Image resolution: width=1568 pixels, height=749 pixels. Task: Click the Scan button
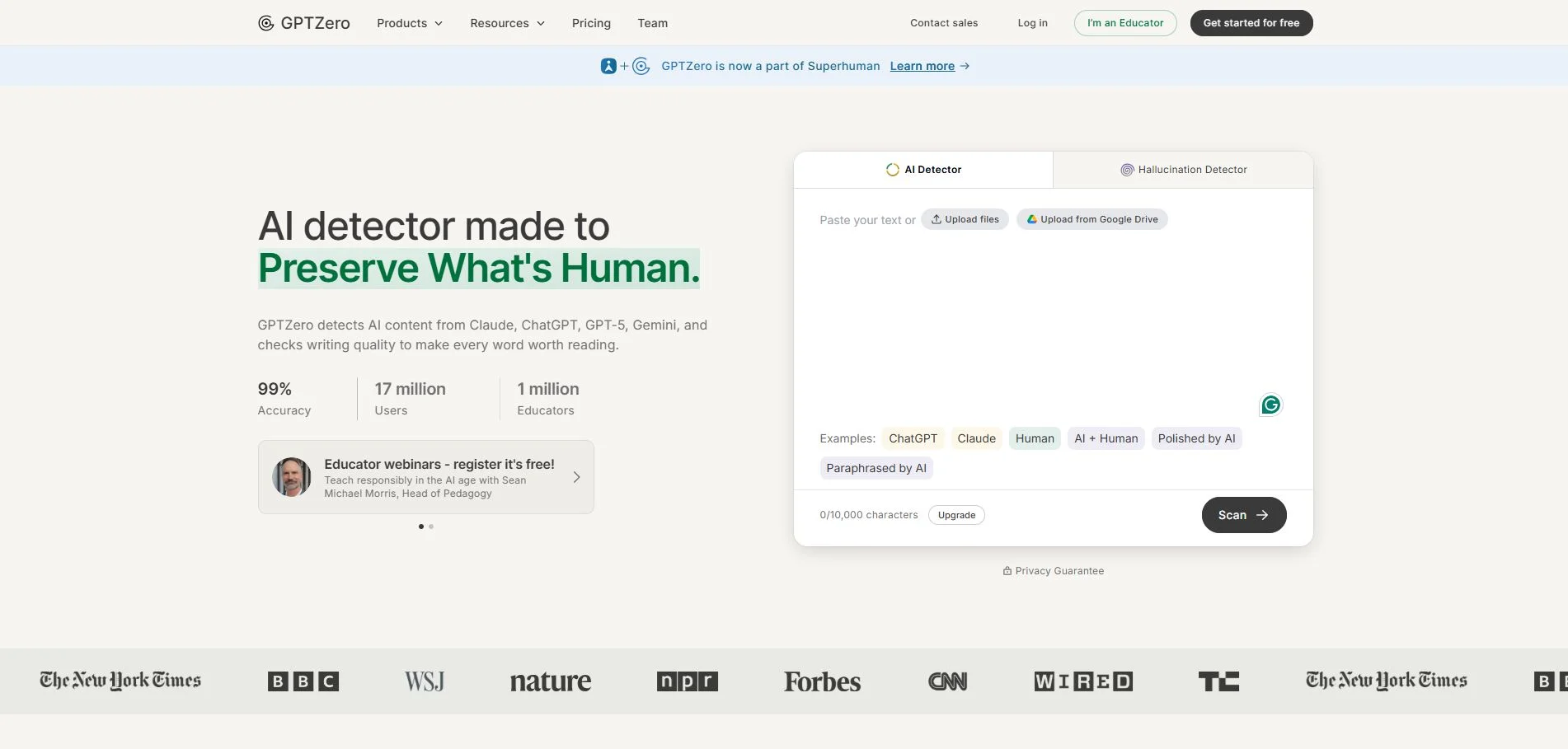pyautogui.click(x=1244, y=515)
